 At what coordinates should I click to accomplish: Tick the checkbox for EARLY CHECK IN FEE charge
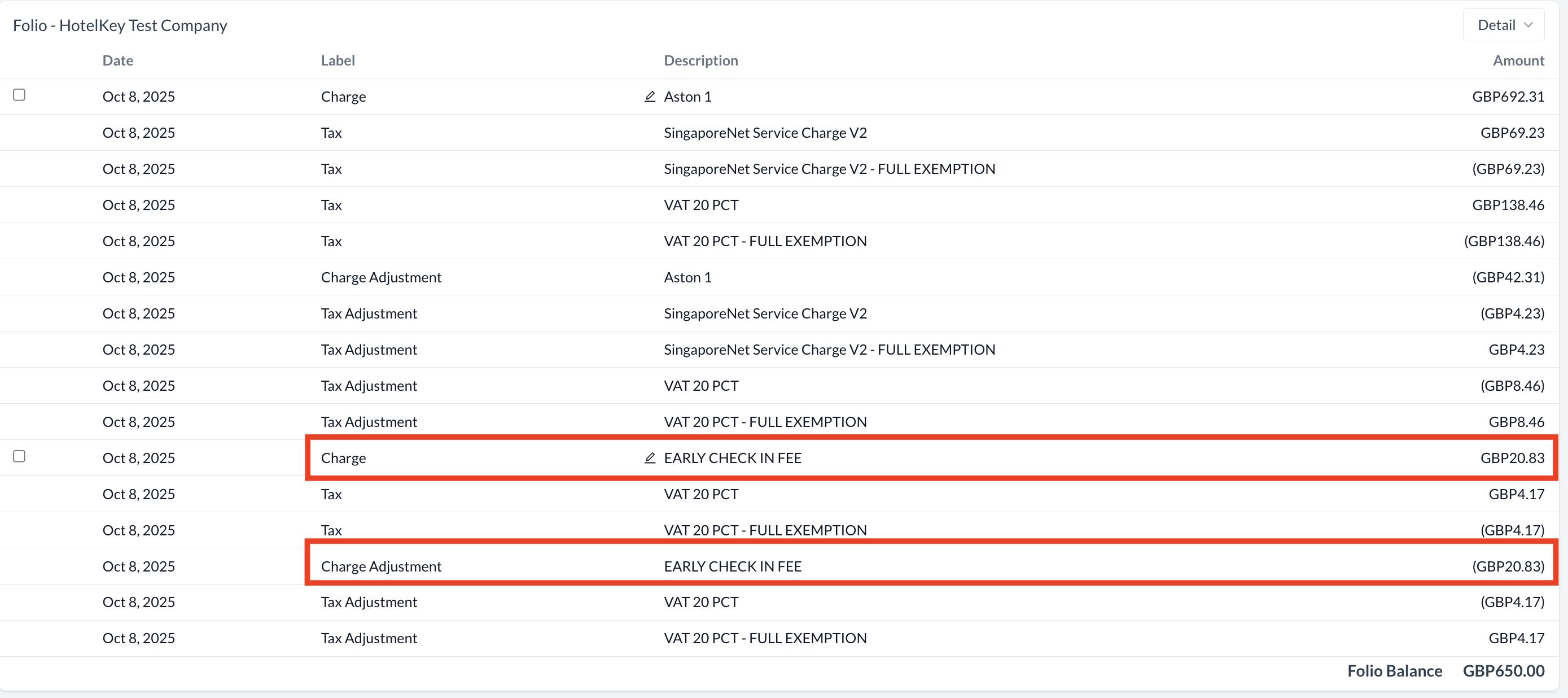point(20,456)
